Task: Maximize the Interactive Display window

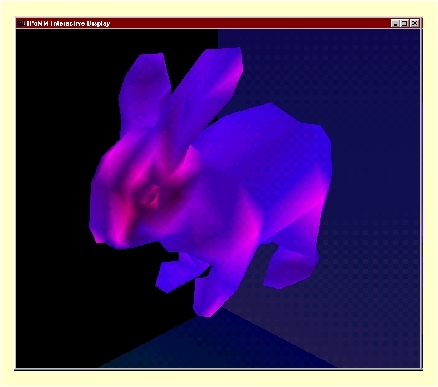Action: [x=404, y=23]
